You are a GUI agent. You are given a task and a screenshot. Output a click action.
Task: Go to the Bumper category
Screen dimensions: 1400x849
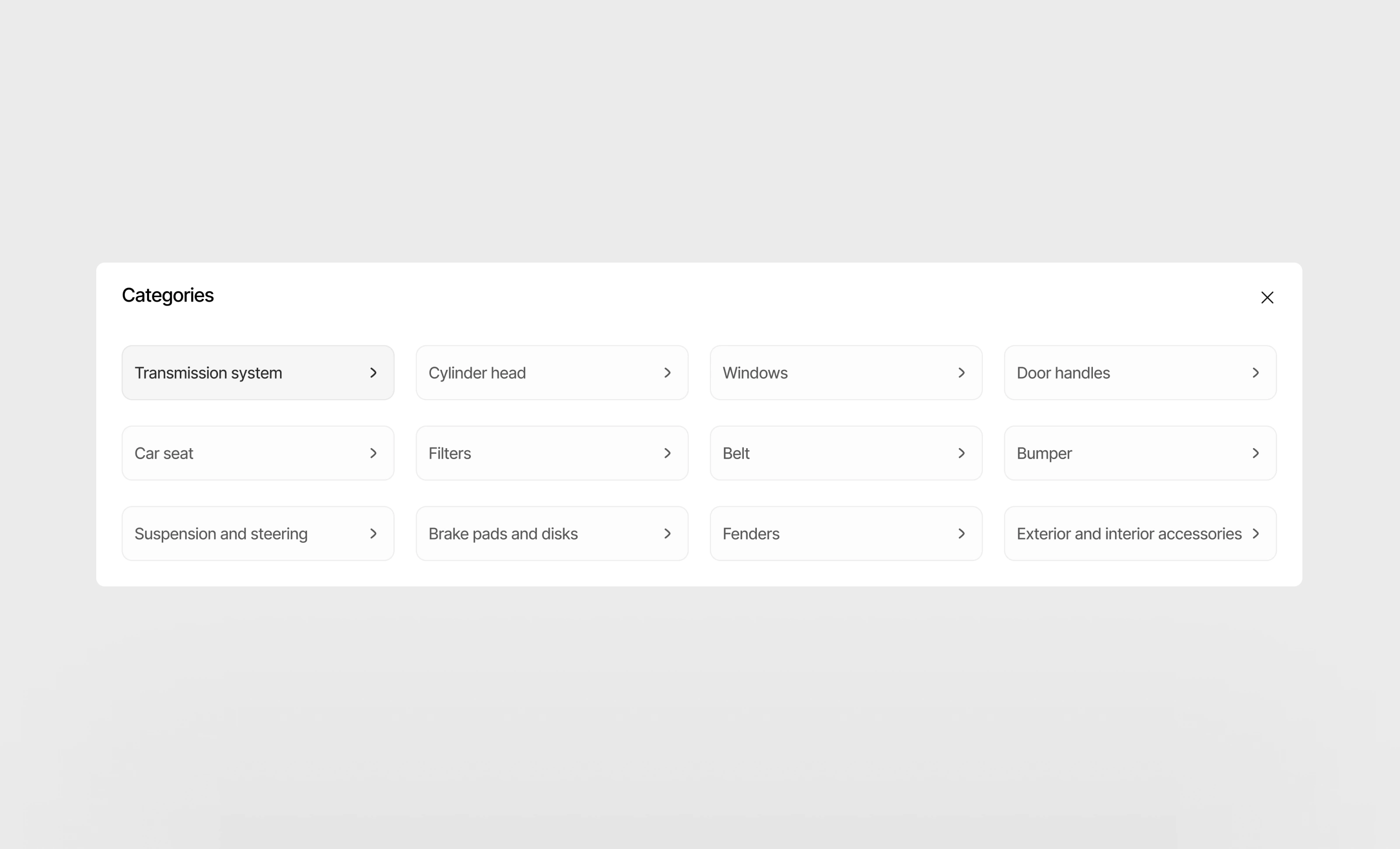[x=1139, y=453]
